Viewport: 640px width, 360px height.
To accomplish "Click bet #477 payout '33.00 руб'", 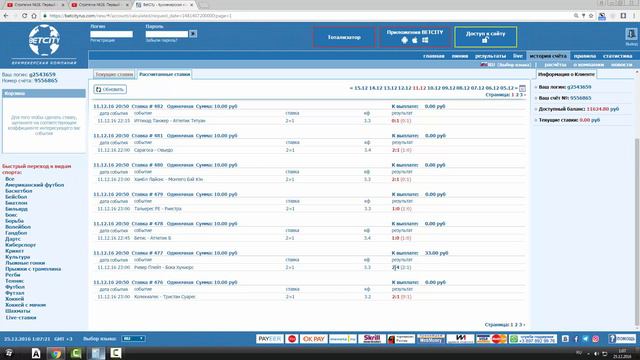I will point(436,253).
